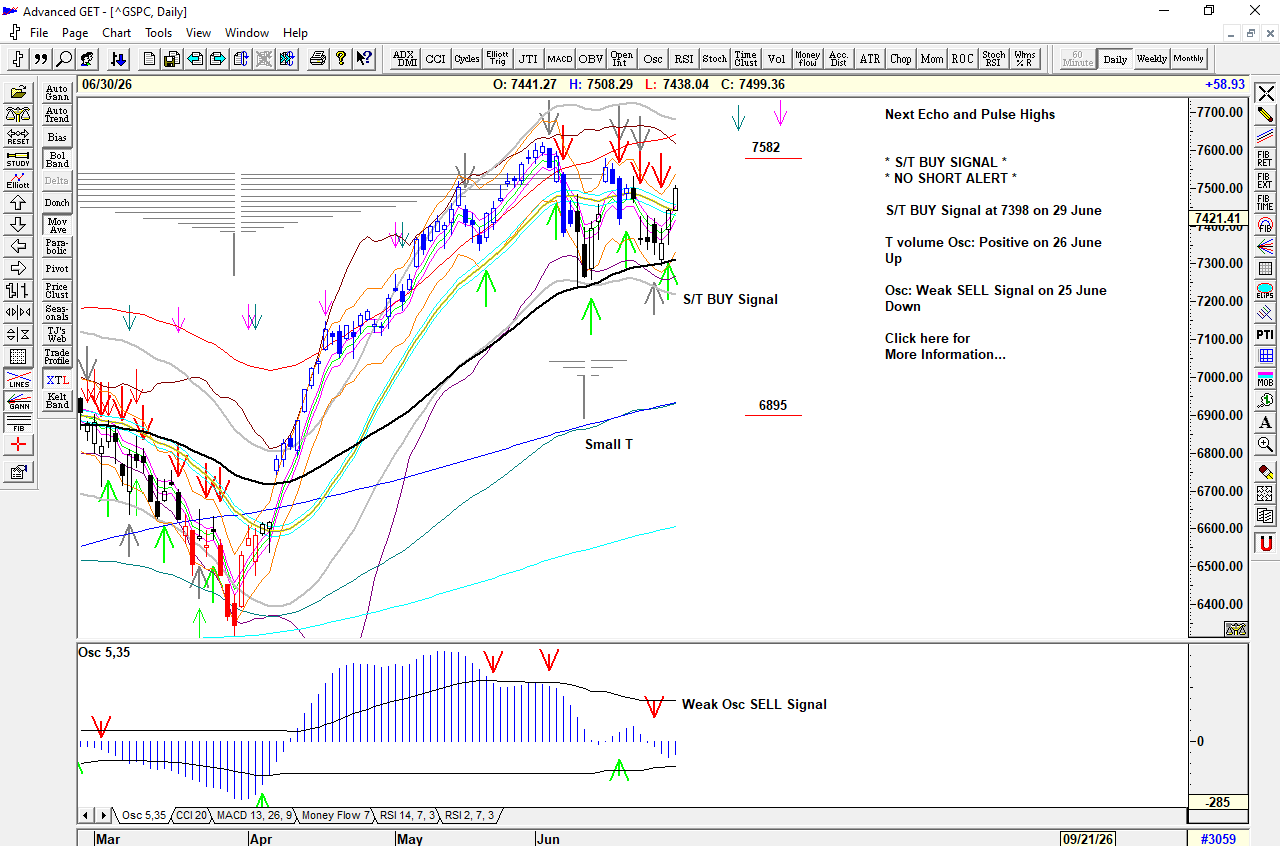Select the eraser tool
Viewport: 1280px width, 846px height.
(1265, 471)
